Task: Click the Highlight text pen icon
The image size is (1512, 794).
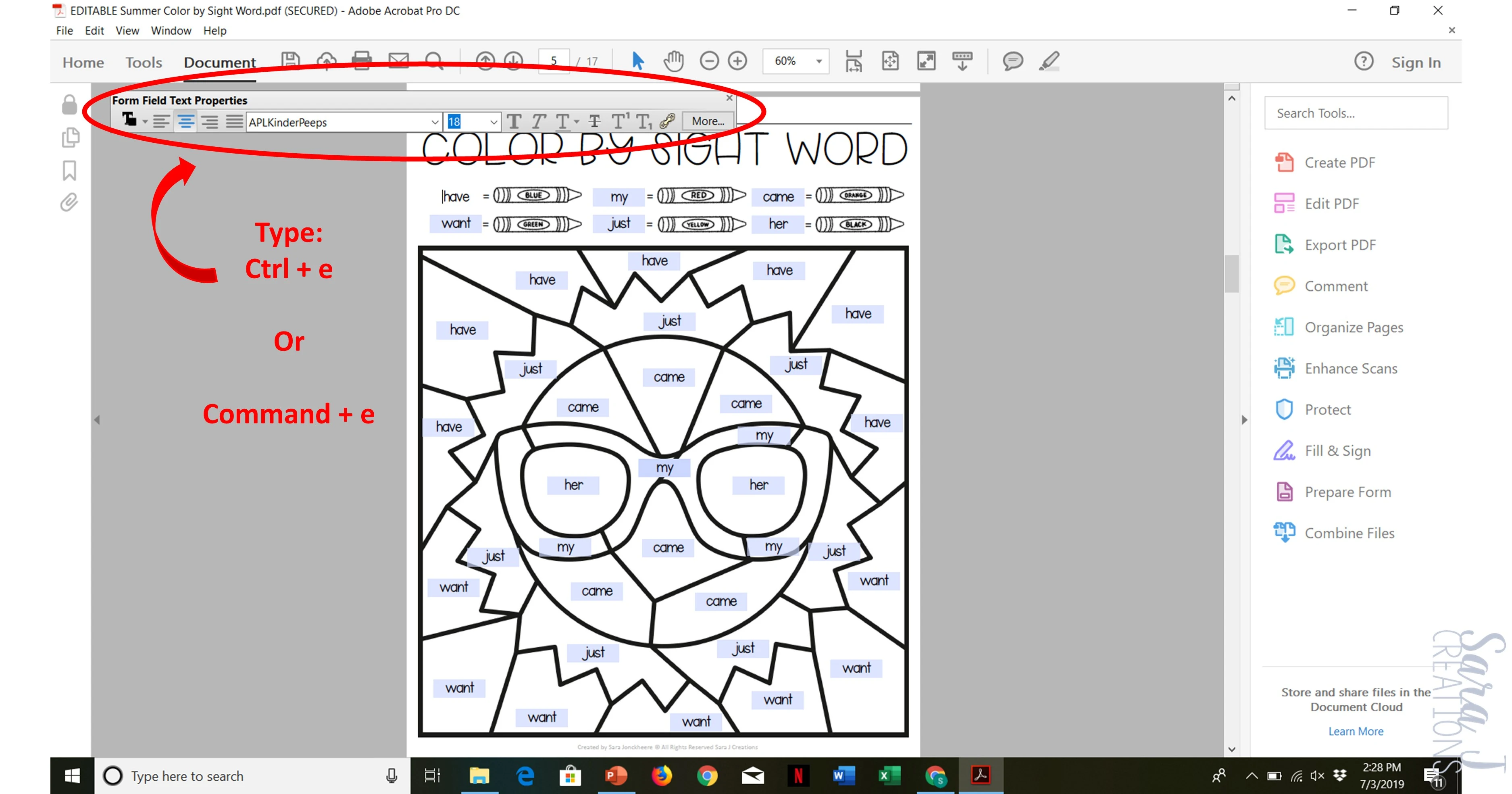Action: [x=1049, y=61]
